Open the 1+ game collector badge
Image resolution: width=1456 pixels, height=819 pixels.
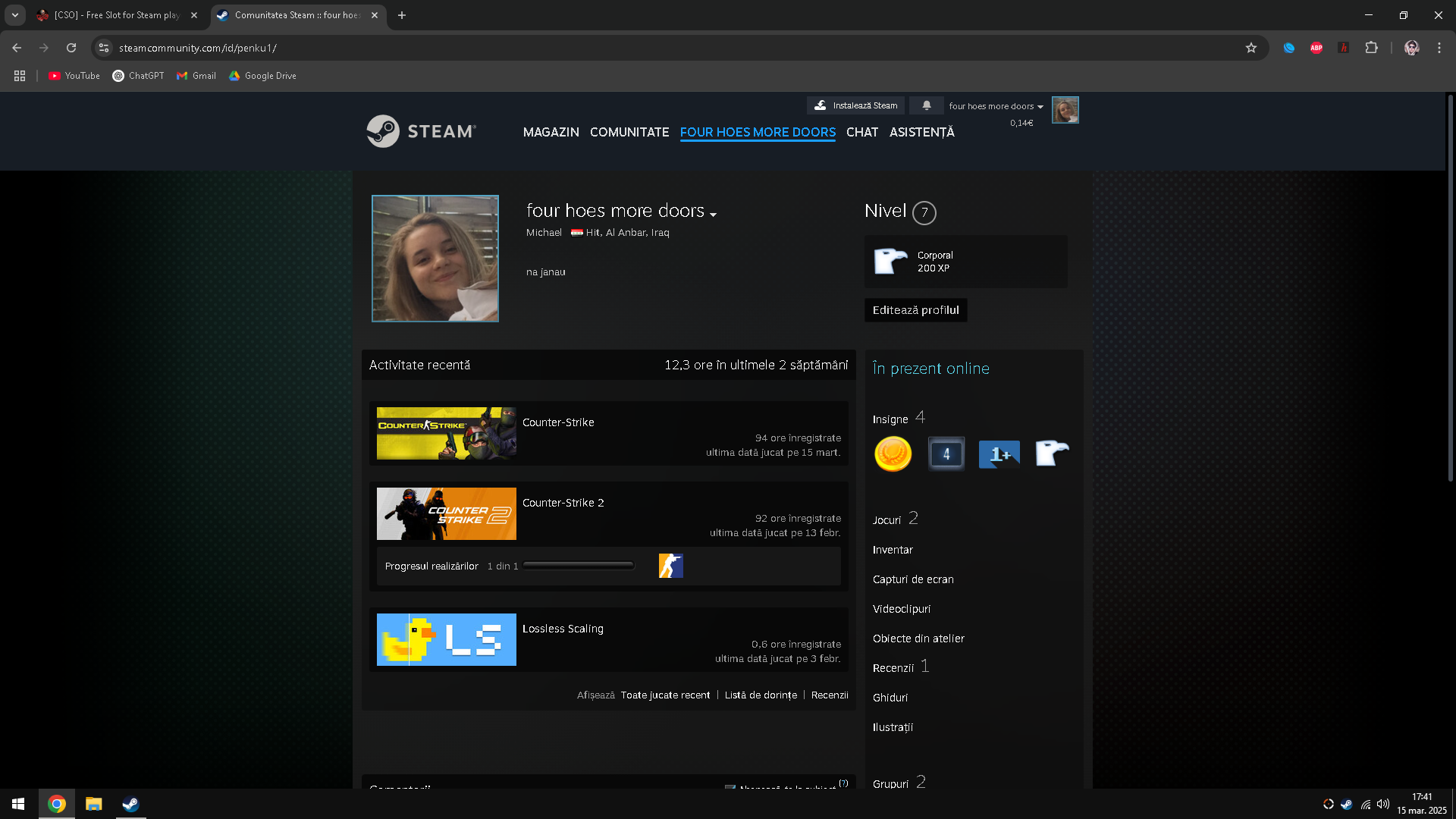[x=999, y=454]
